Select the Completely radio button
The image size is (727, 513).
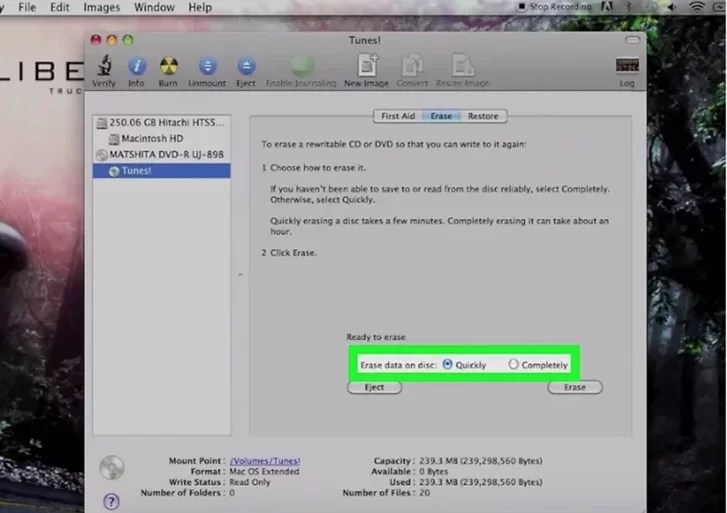(x=513, y=364)
